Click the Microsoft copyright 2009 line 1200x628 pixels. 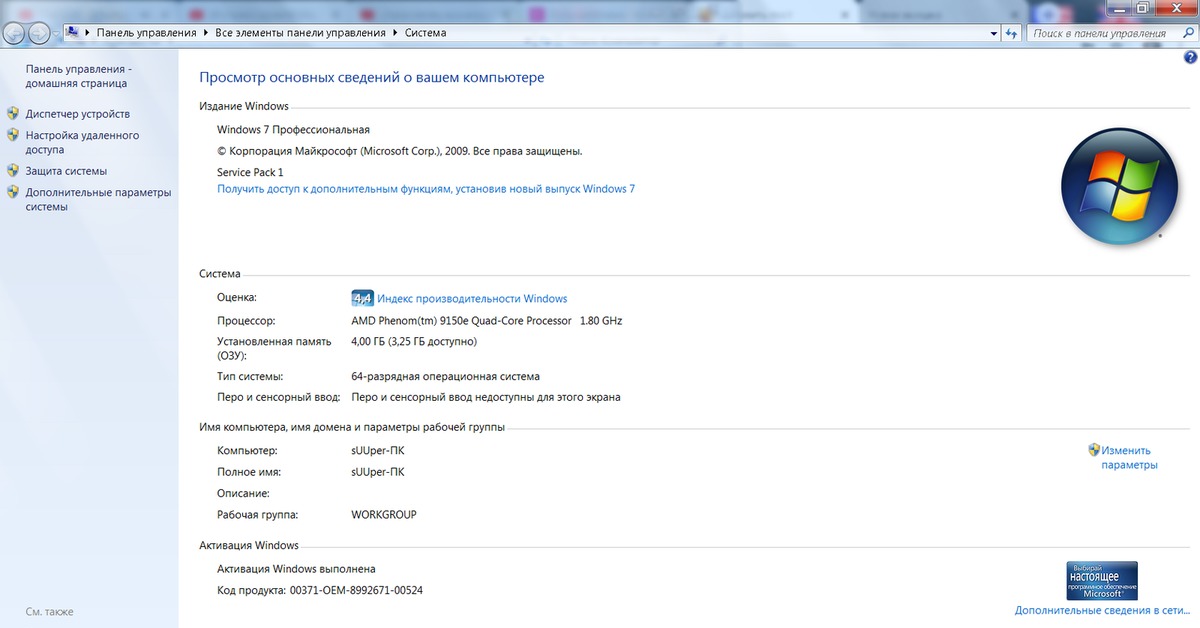(399, 151)
